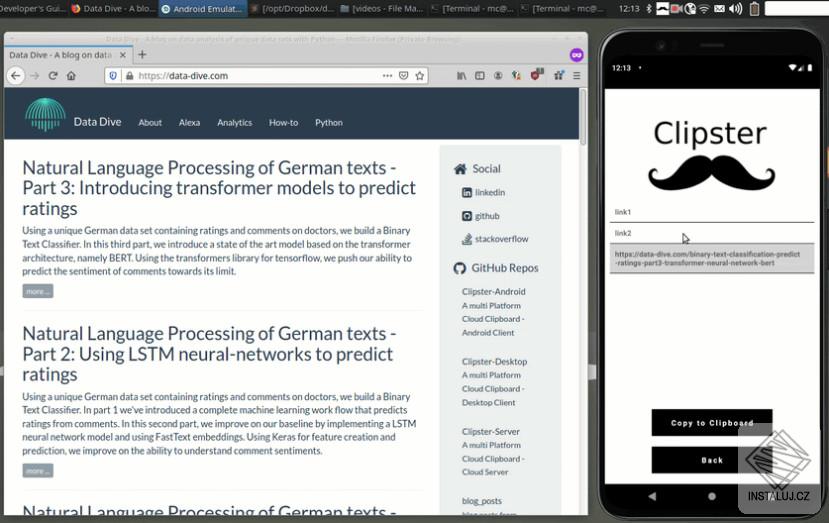Screen dimensions: 829x523
Task: Select link2 row in Clipster
Action: pos(712,233)
